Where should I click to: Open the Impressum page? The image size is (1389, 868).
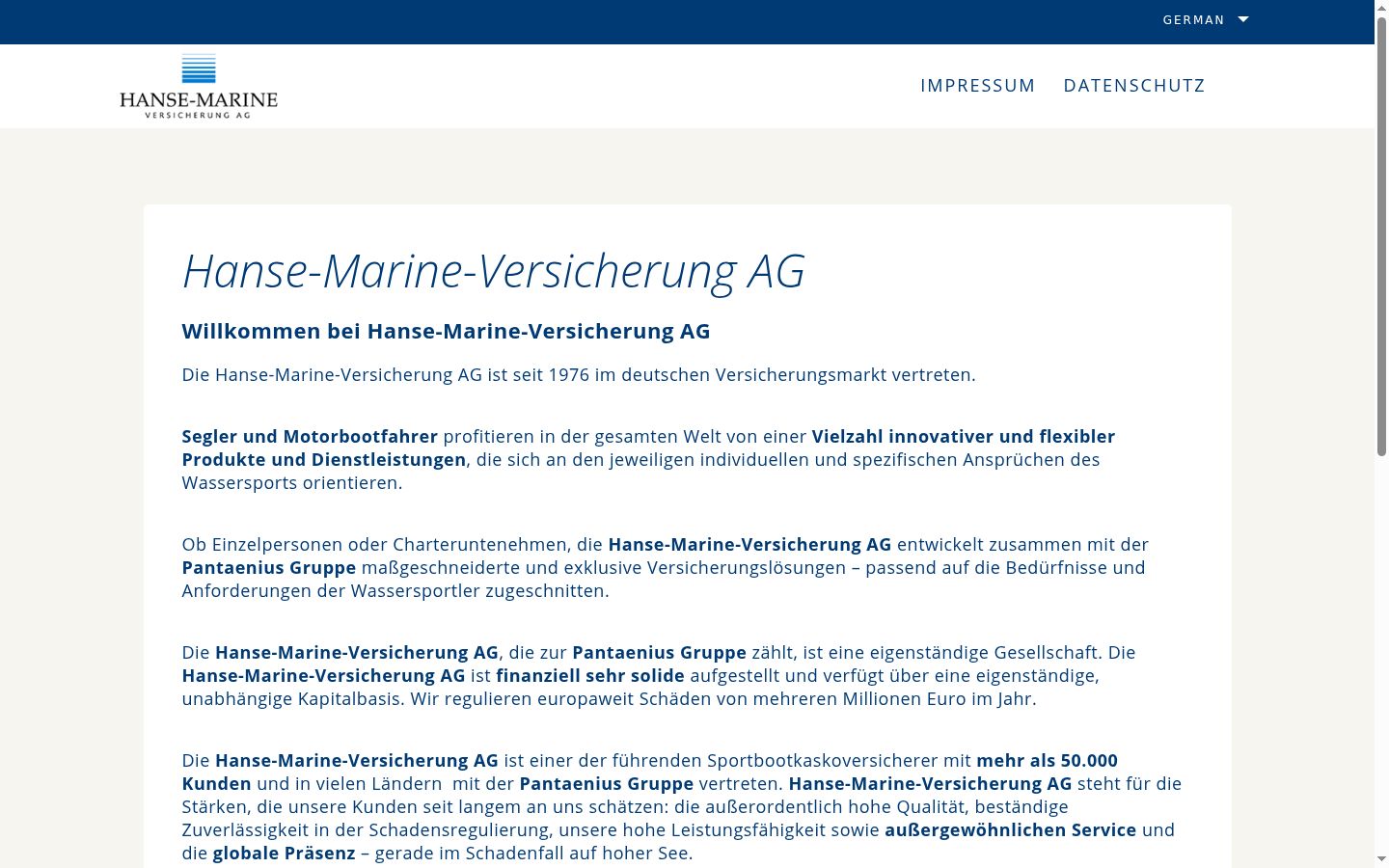978,86
